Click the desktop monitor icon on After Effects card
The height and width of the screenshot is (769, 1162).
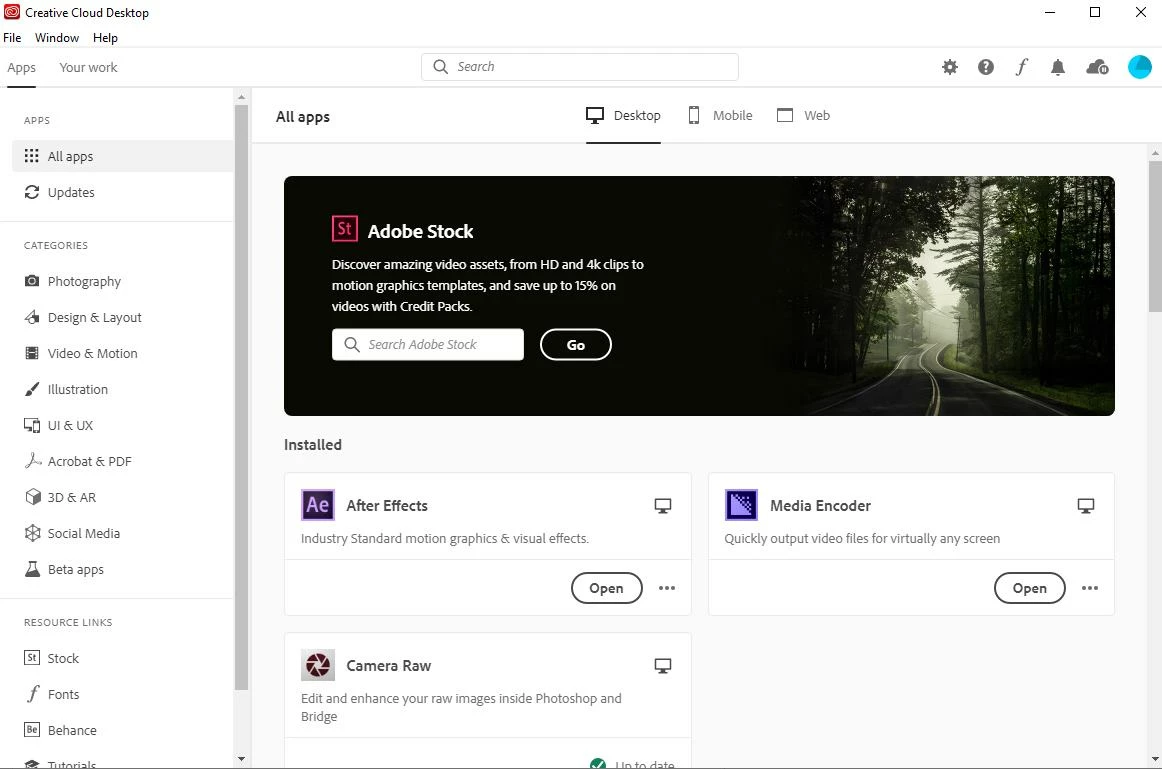[x=663, y=506]
